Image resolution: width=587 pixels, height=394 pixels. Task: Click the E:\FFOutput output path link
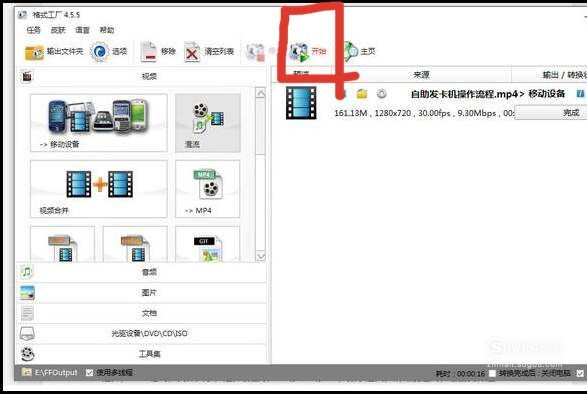coord(56,373)
